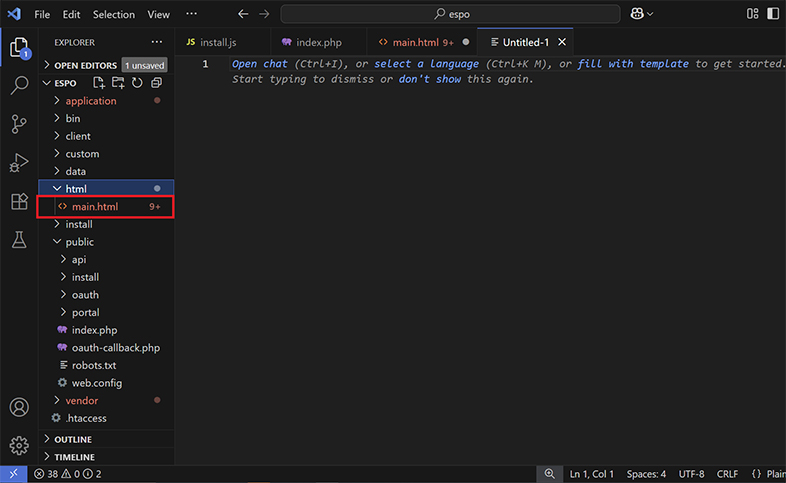Toggle the primary sidebar layout button

[753, 14]
